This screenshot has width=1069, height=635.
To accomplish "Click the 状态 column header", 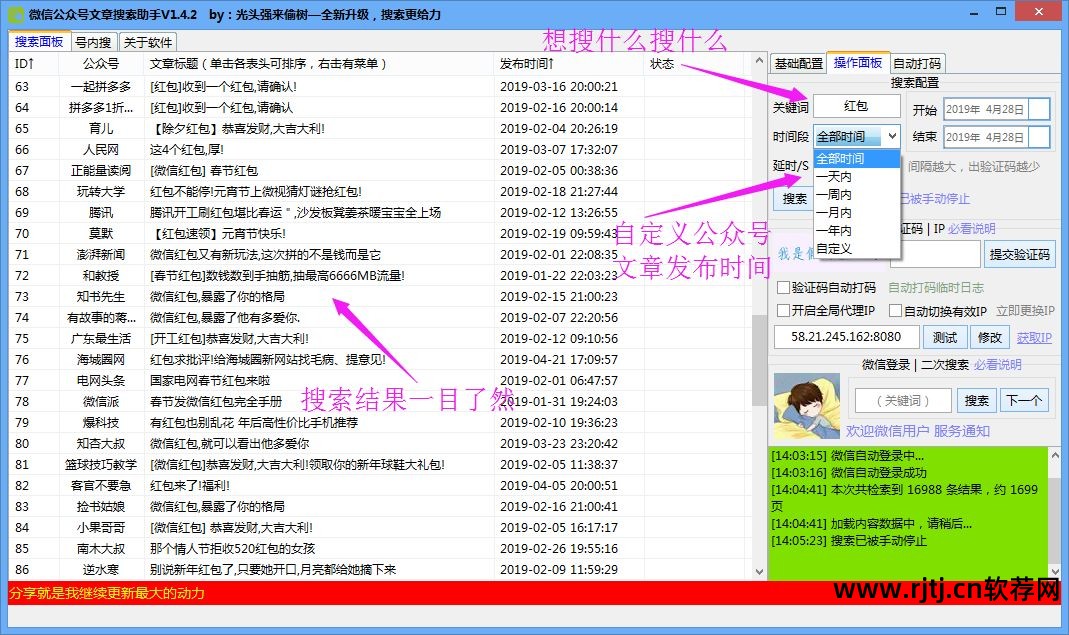I will coord(694,63).
